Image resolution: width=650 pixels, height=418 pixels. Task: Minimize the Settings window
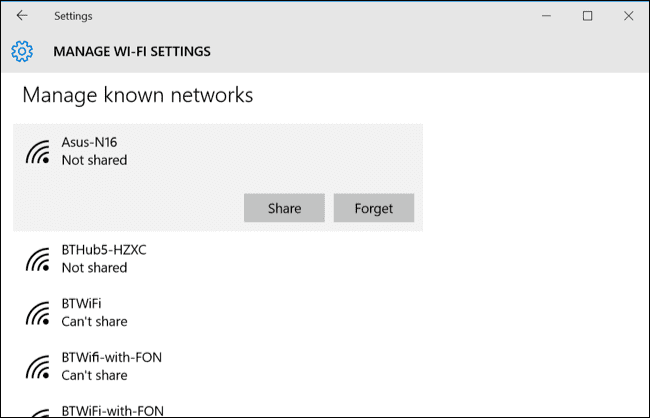pyautogui.click(x=546, y=16)
